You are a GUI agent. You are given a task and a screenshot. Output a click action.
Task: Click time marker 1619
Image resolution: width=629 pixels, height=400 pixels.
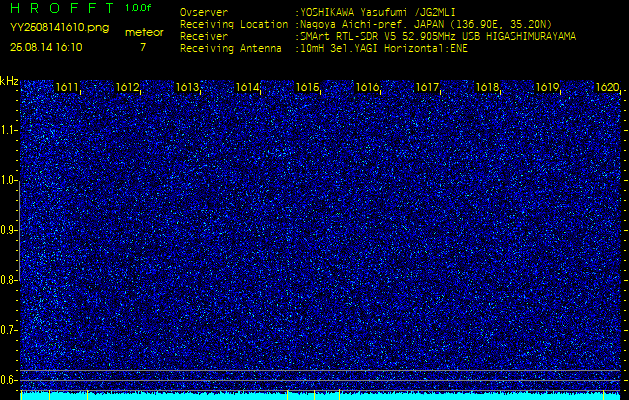tap(547, 87)
